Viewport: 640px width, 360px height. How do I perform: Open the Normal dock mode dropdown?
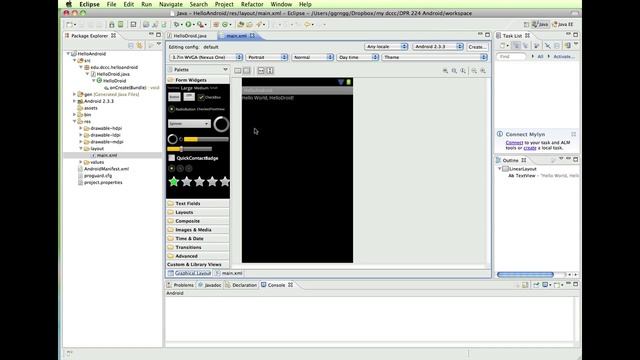click(x=313, y=57)
